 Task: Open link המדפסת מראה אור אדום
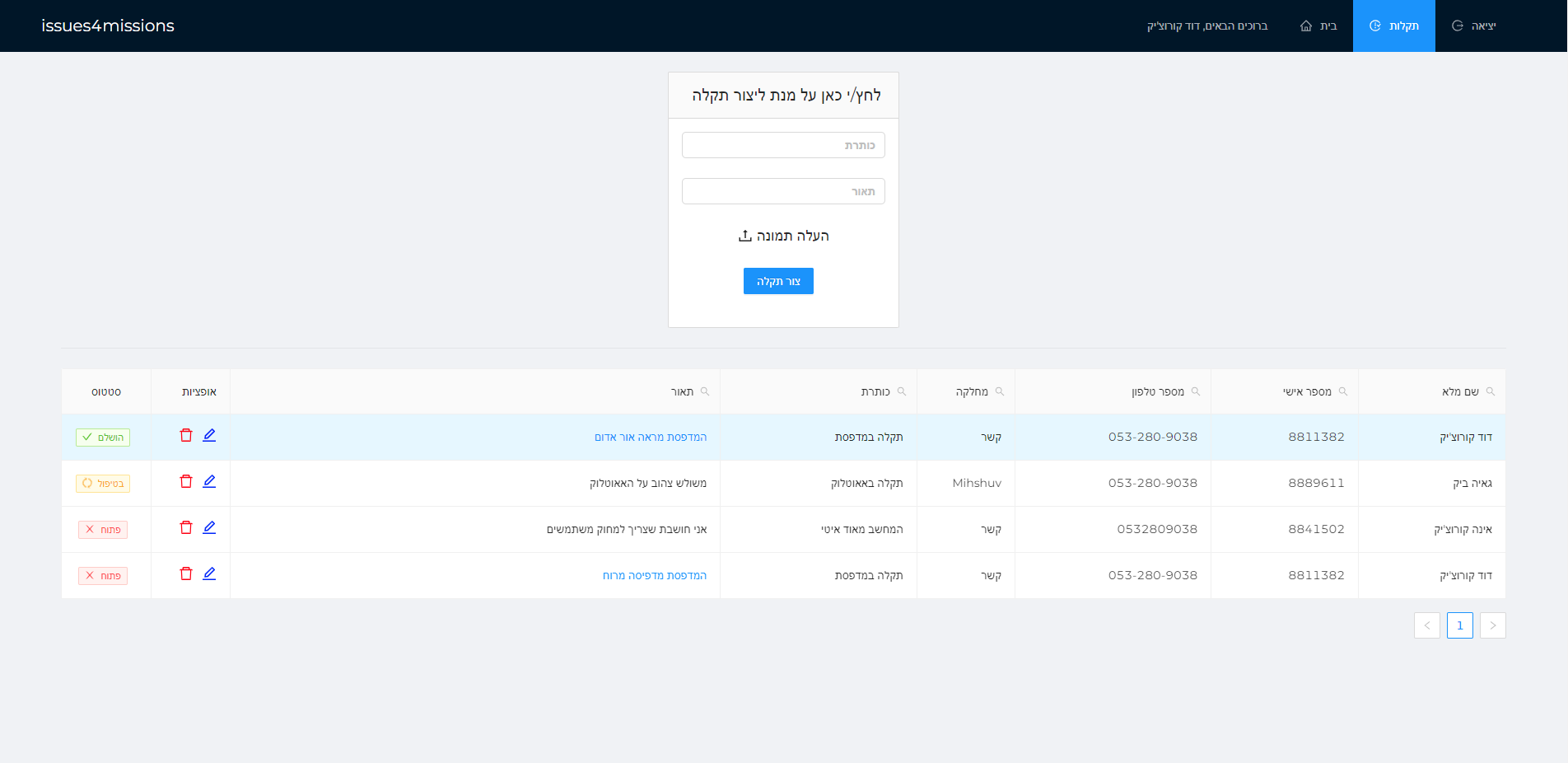point(651,437)
